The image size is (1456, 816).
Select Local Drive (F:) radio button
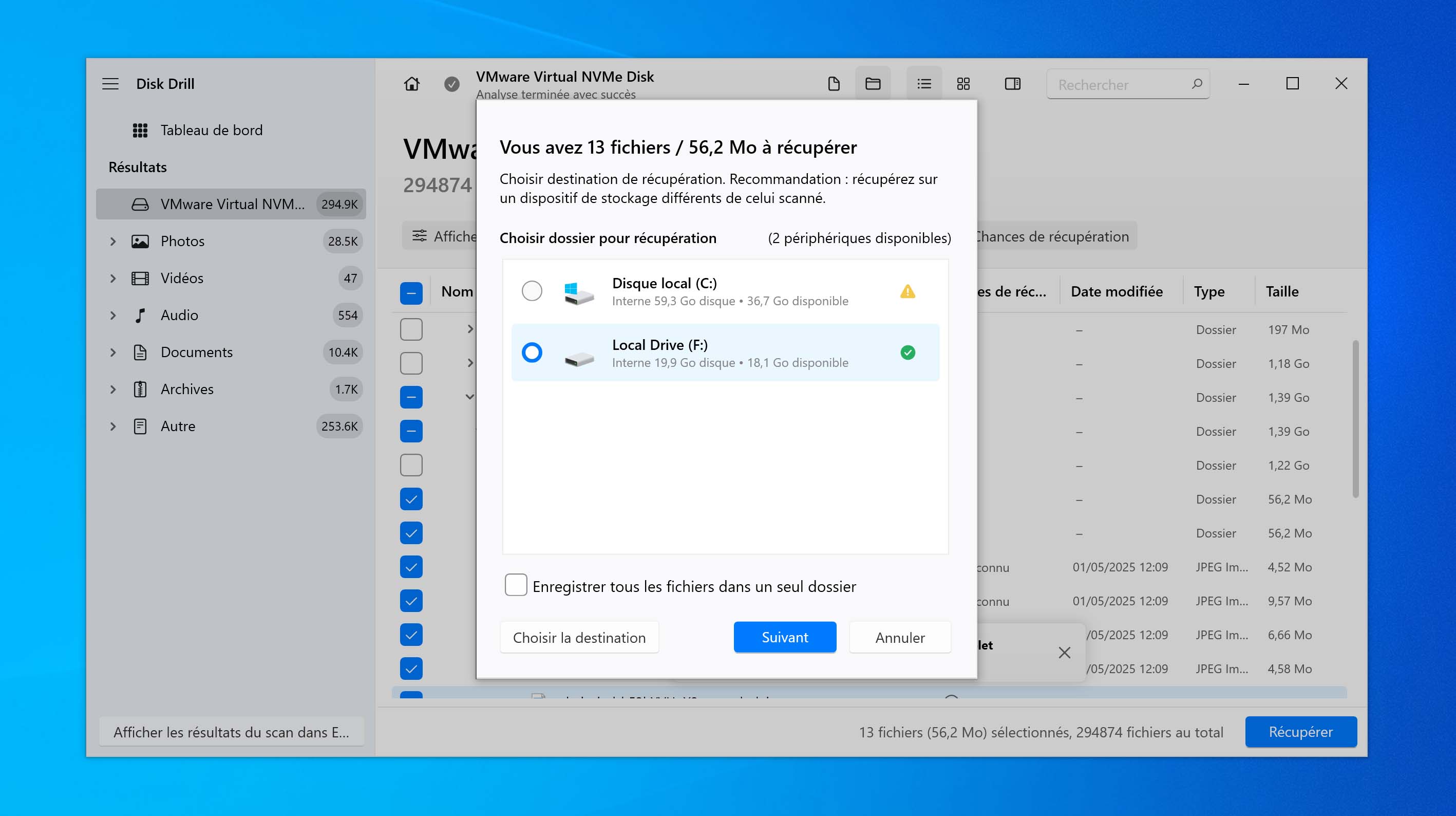[x=532, y=353]
